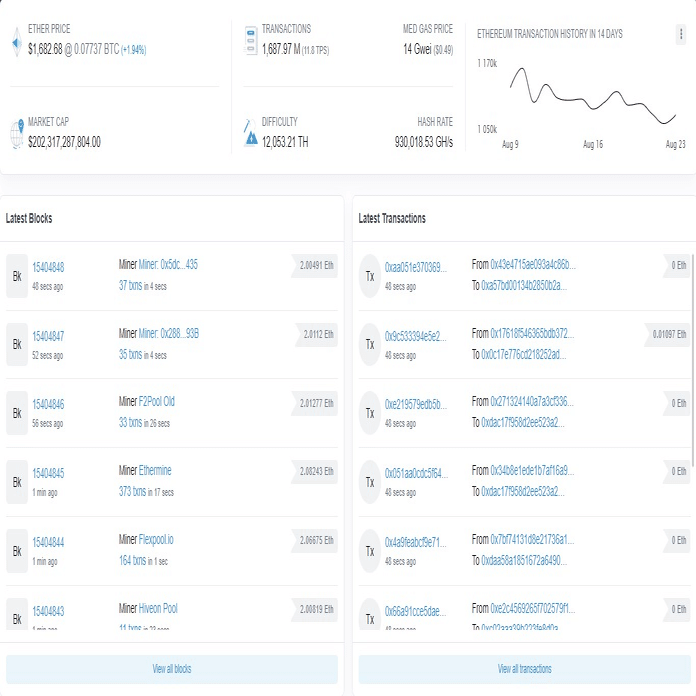Open Flexpool.io miner page
The width and height of the screenshot is (696, 696).
pos(156,539)
